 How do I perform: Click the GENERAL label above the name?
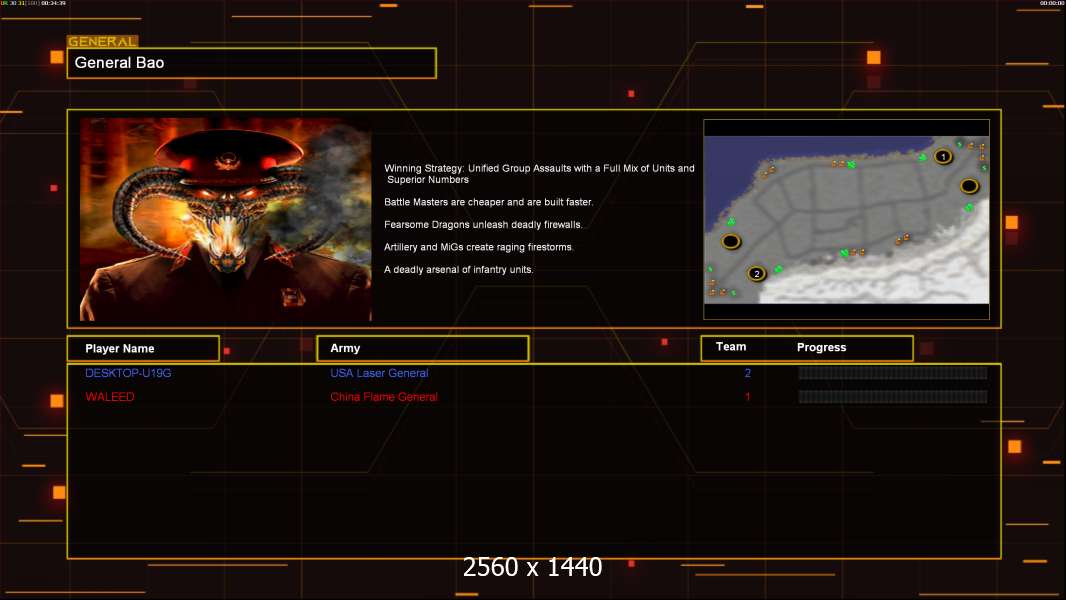click(x=102, y=41)
